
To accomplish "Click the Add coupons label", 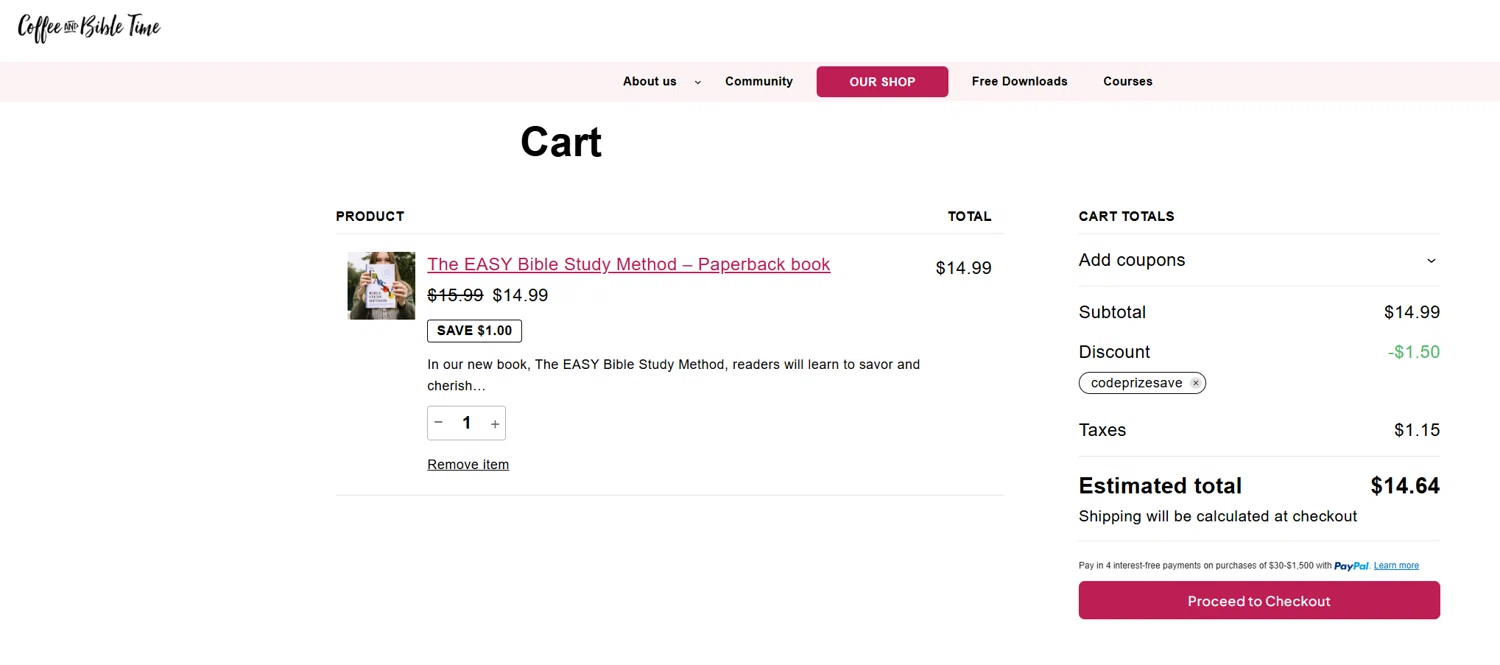I will pyautogui.click(x=1131, y=260).
